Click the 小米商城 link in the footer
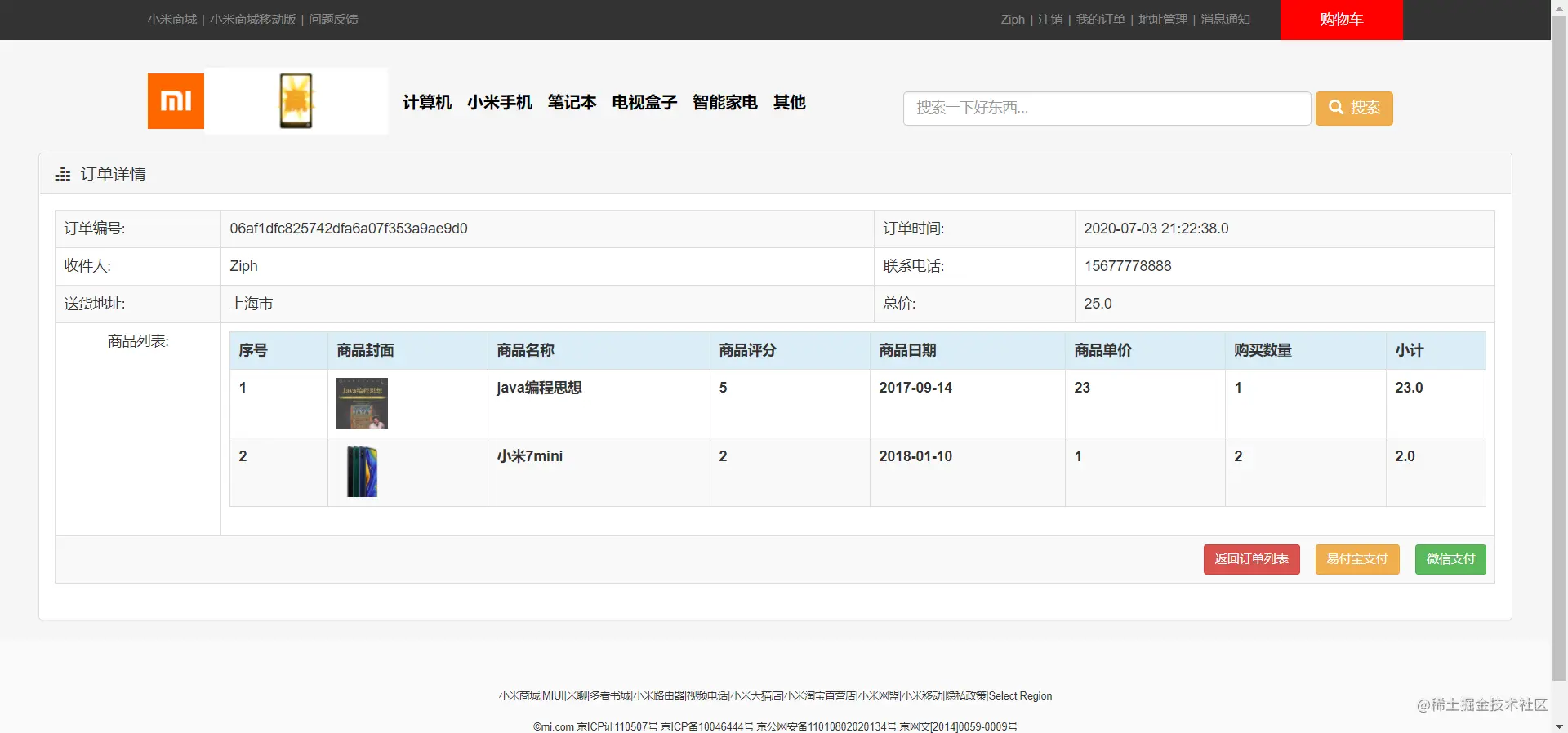1568x733 pixels. pyautogui.click(x=519, y=696)
